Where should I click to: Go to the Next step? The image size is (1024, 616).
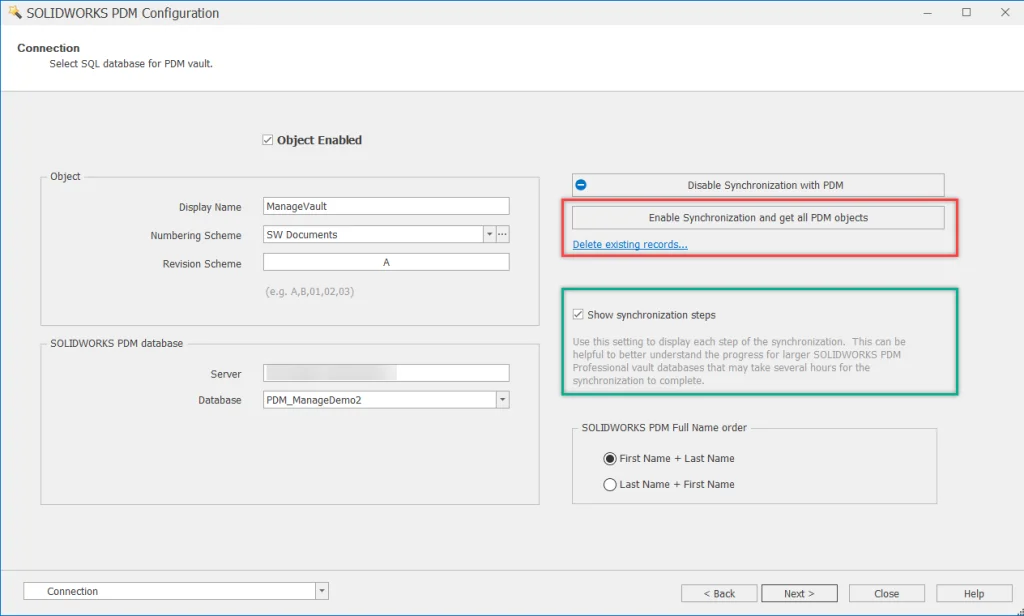pyautogui.click(x=799, y=593)
